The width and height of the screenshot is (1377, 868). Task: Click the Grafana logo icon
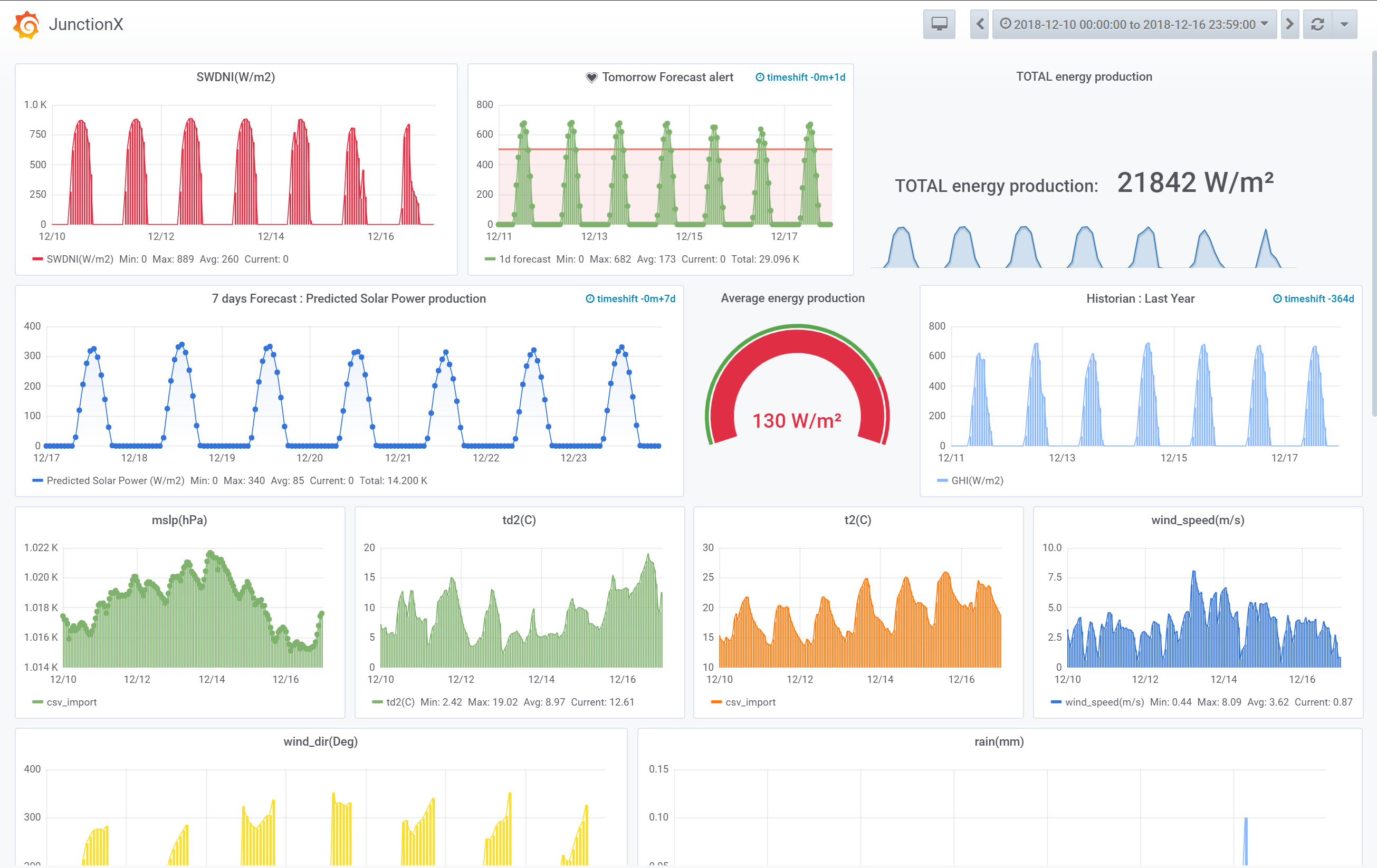coord(26,25)
